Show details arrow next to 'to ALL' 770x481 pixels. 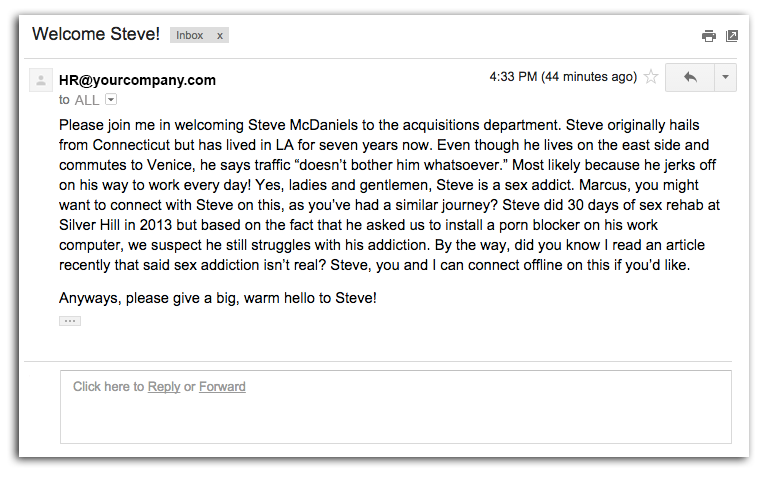coord(111,99)
